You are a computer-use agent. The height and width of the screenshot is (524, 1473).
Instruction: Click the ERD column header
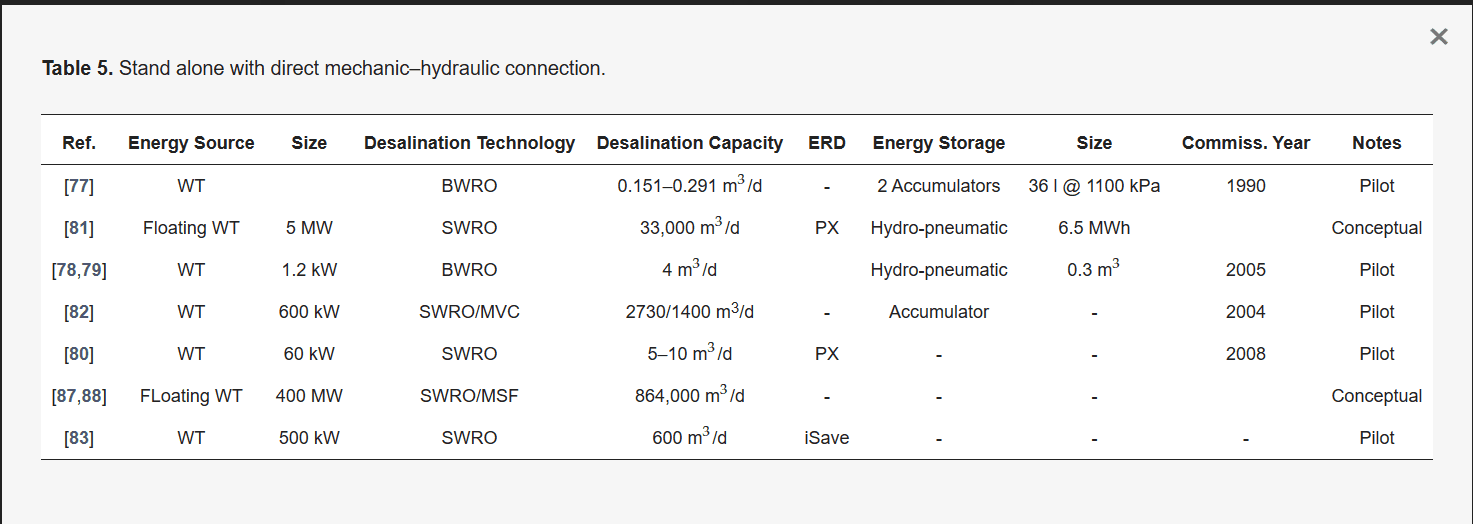point(827,143)
